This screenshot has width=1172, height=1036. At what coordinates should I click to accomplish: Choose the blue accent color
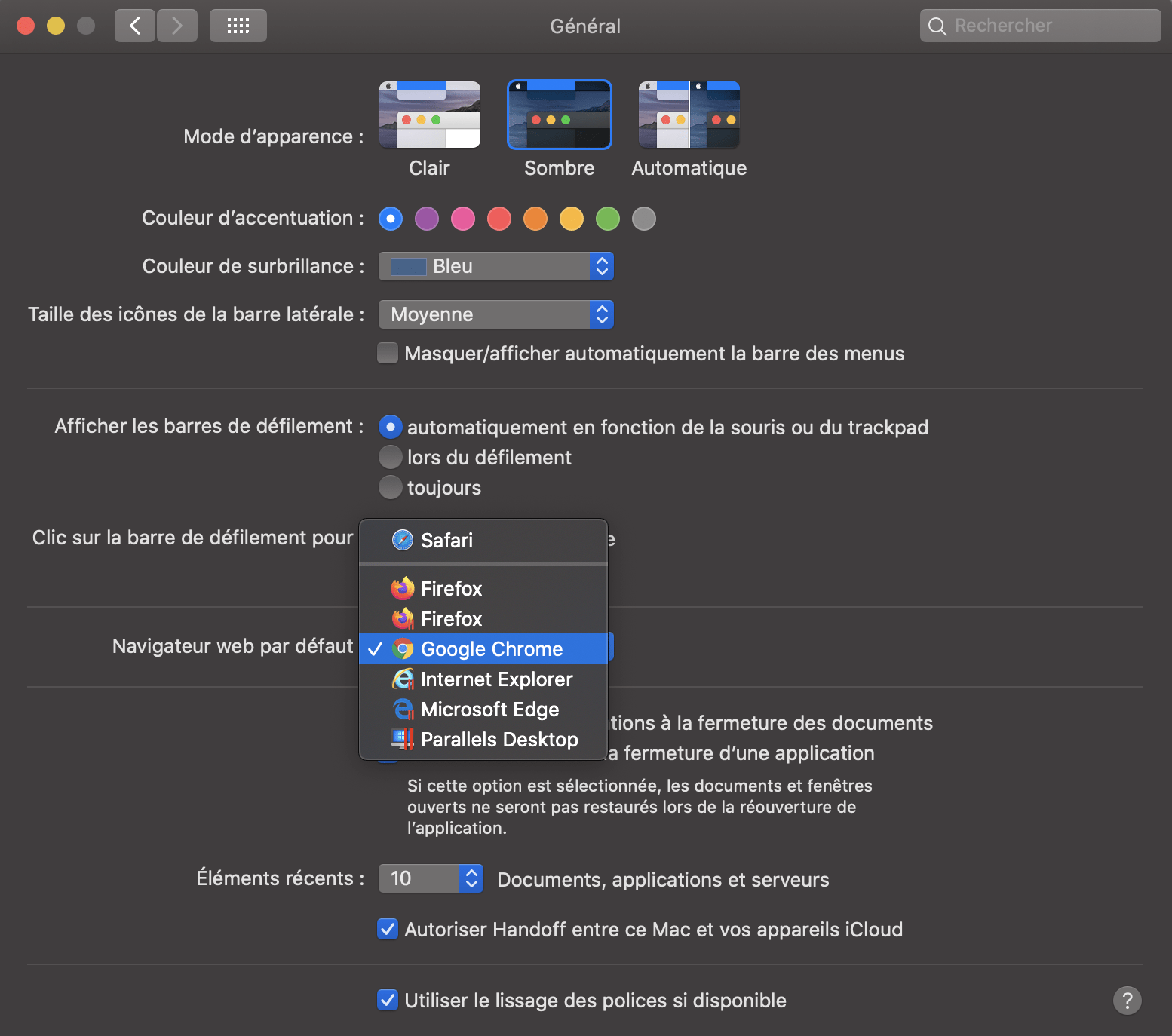click(391, 219)
